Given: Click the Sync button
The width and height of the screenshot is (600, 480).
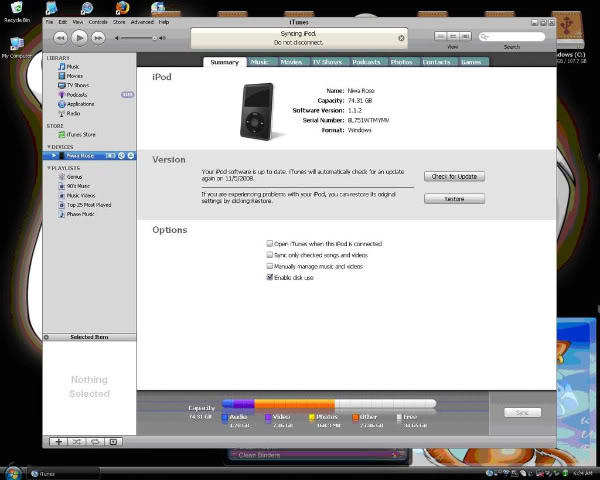Looking at the screenshot, I should tap(522, 412).
